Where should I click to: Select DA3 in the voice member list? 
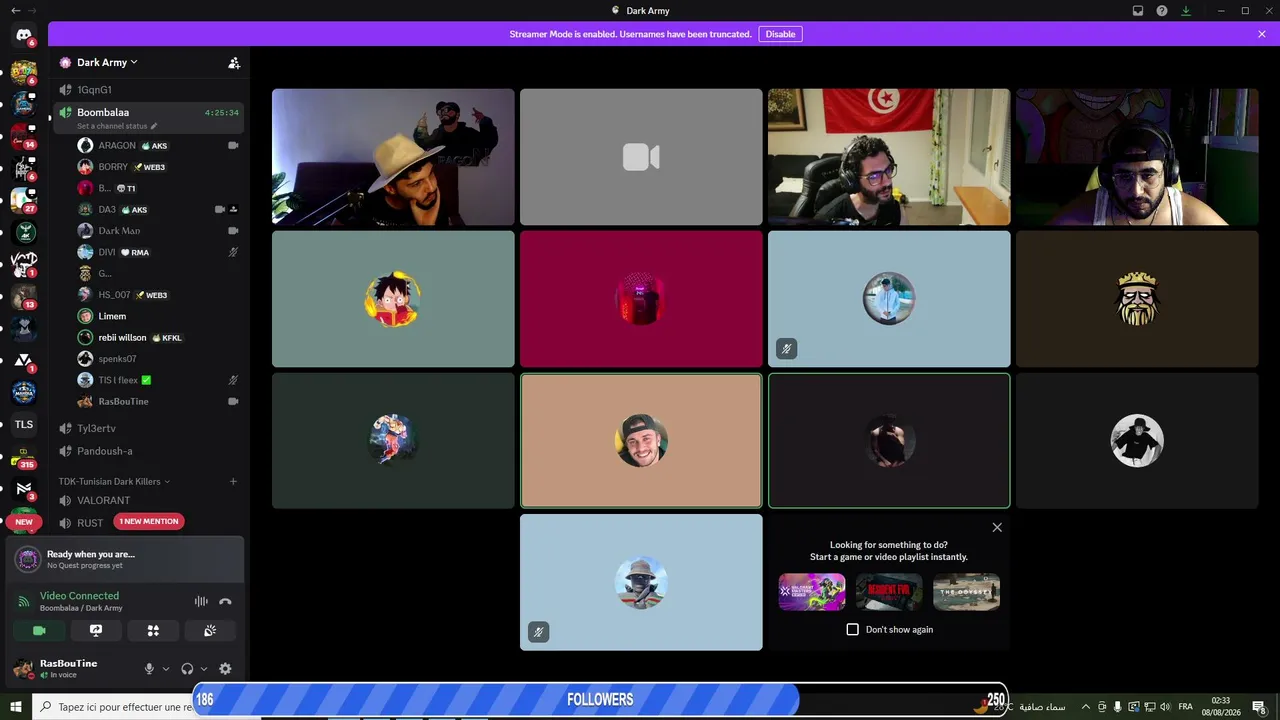coord(158,209)
